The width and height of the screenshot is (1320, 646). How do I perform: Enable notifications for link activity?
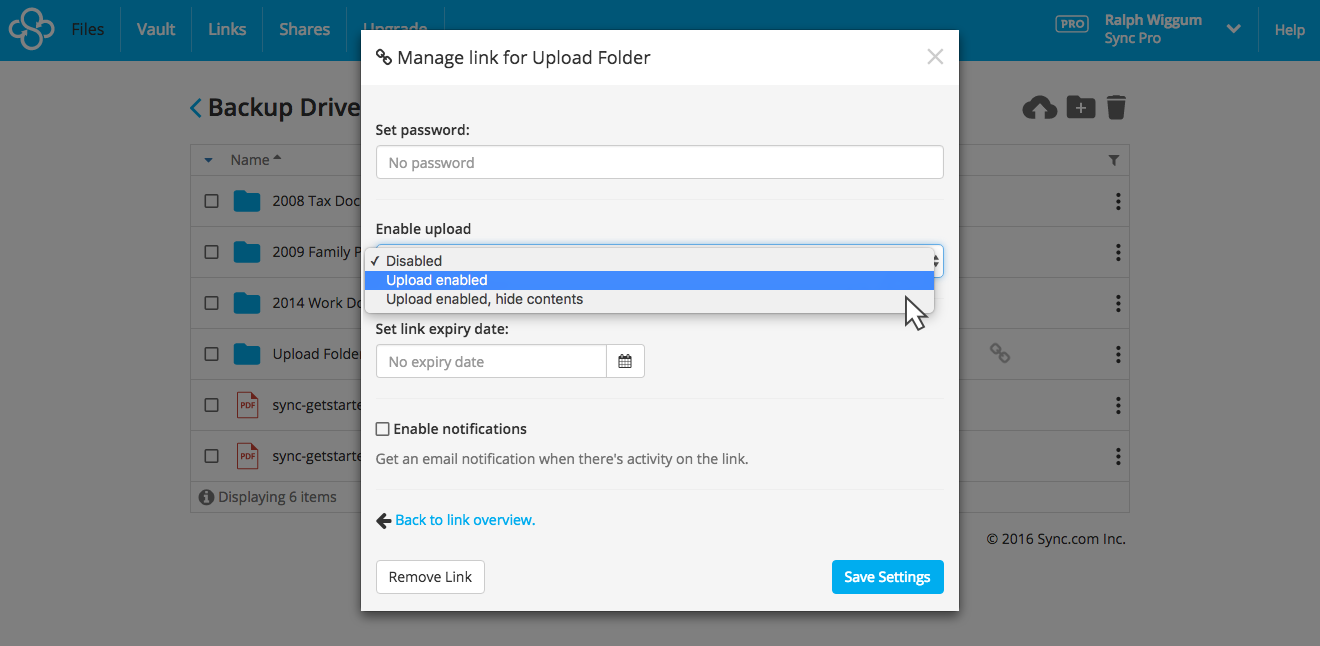[x=382, y=428]
